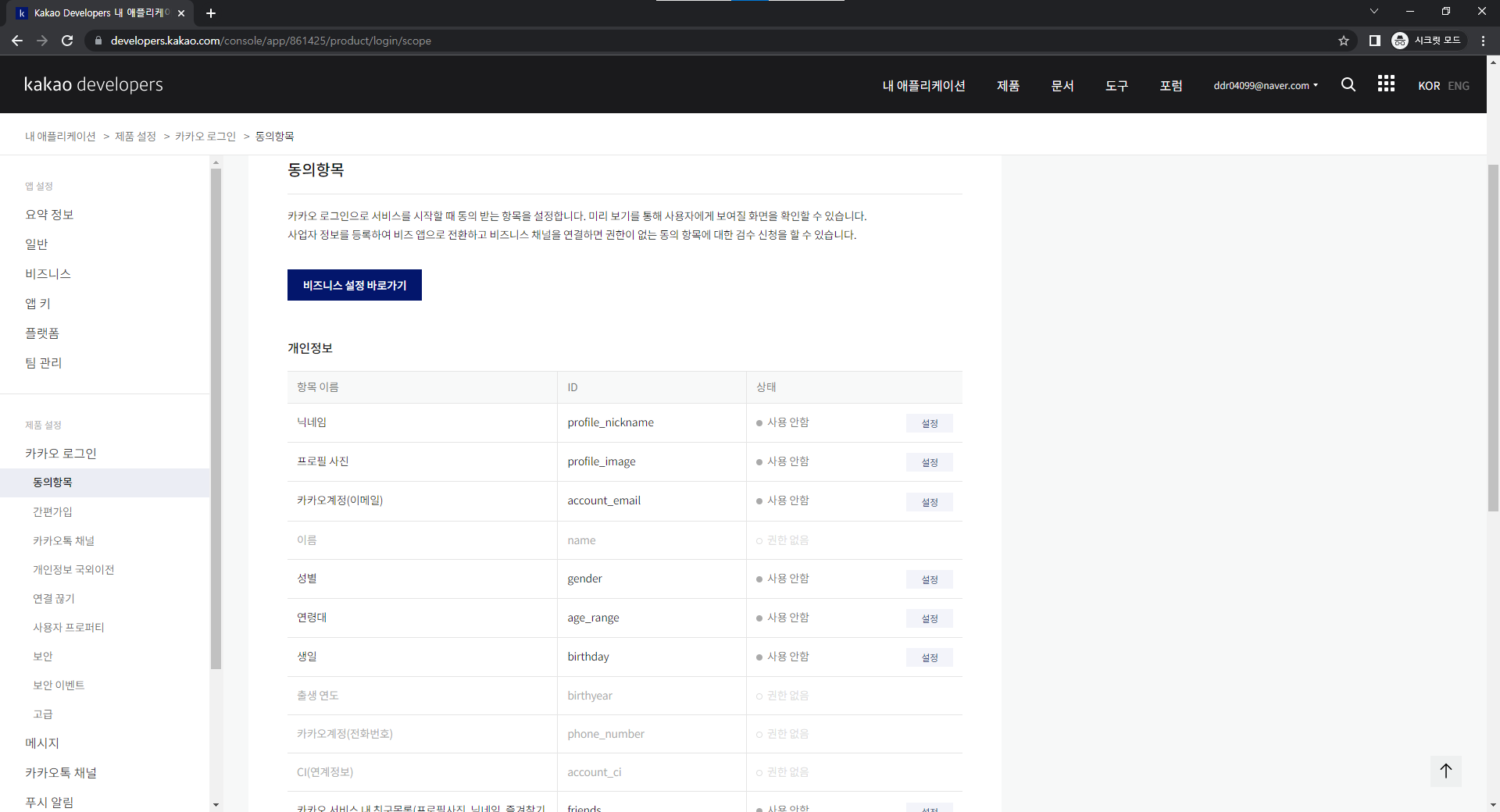
Task: Bookmark this page with the star icon
Action: (x=1344, y=41)
